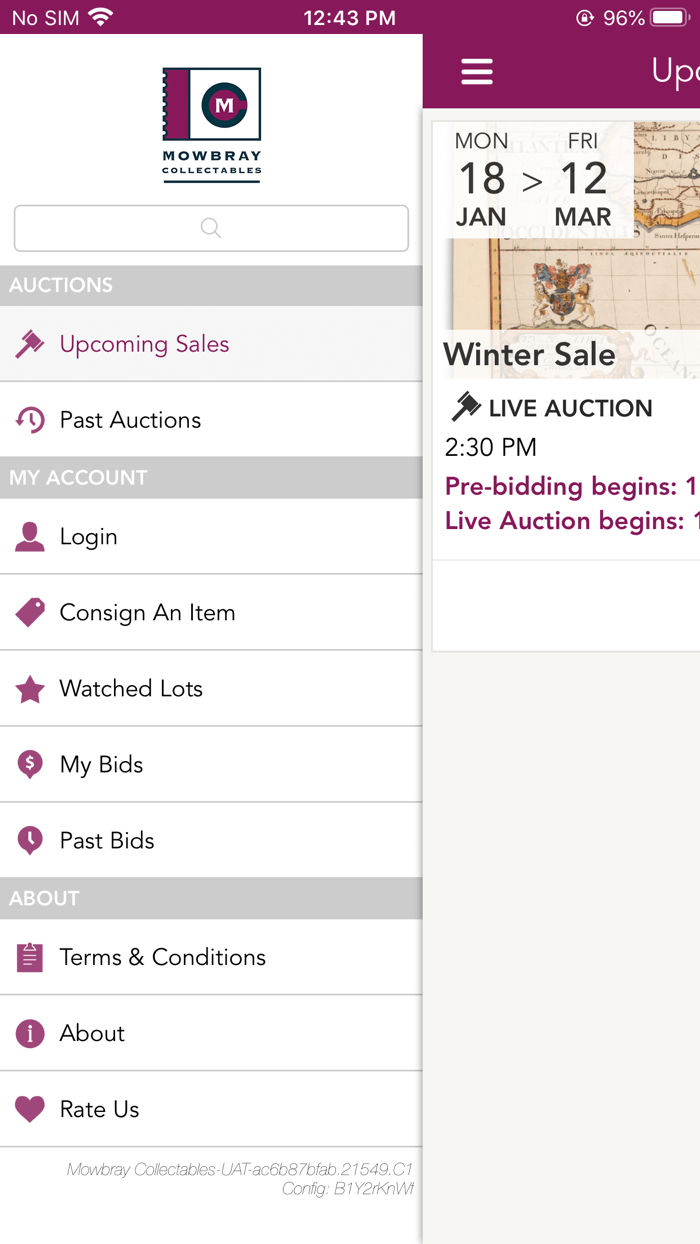Open Upcoming Sales from the sidebar

point(144,343)
